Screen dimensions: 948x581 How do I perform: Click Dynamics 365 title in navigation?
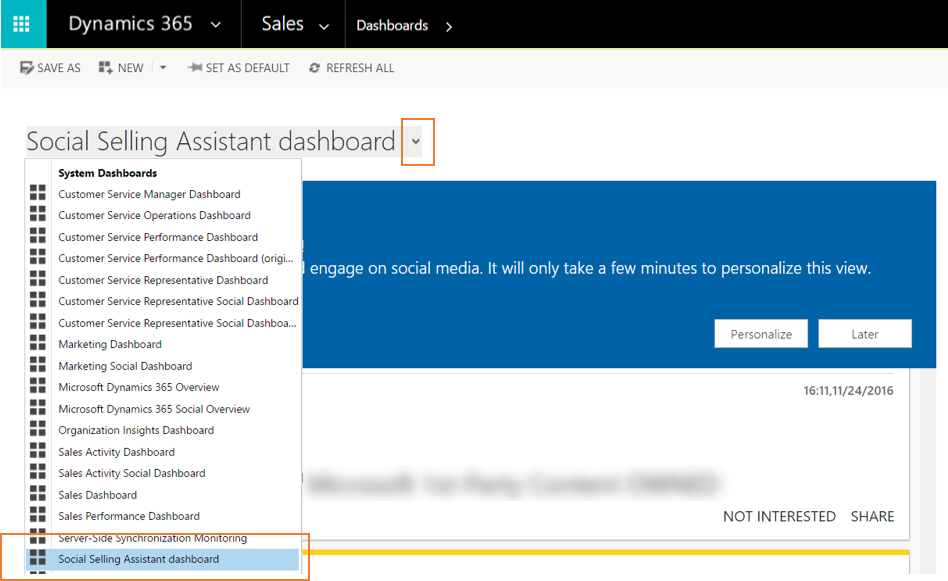[x=130, y=24]
